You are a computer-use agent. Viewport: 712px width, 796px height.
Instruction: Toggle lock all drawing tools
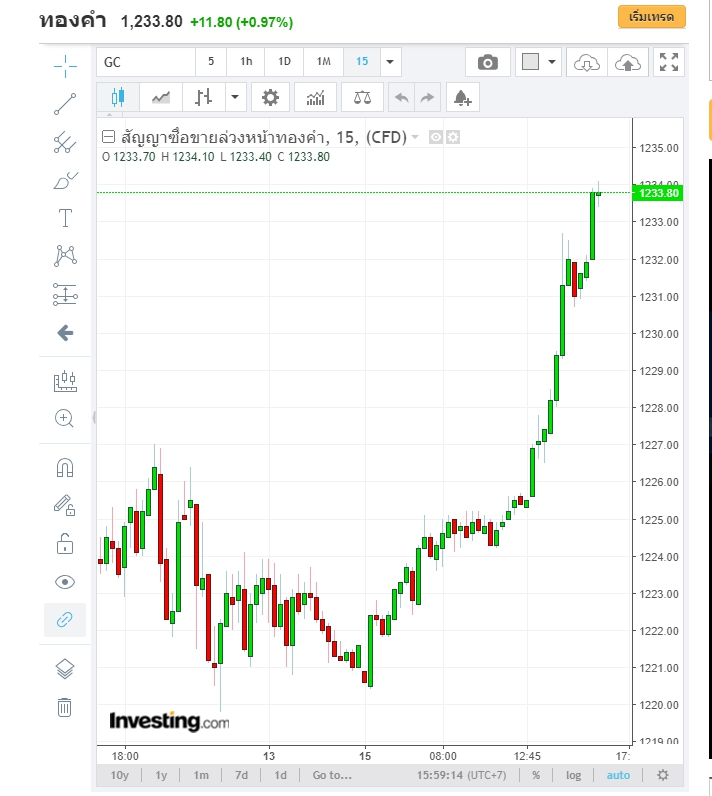65,544
